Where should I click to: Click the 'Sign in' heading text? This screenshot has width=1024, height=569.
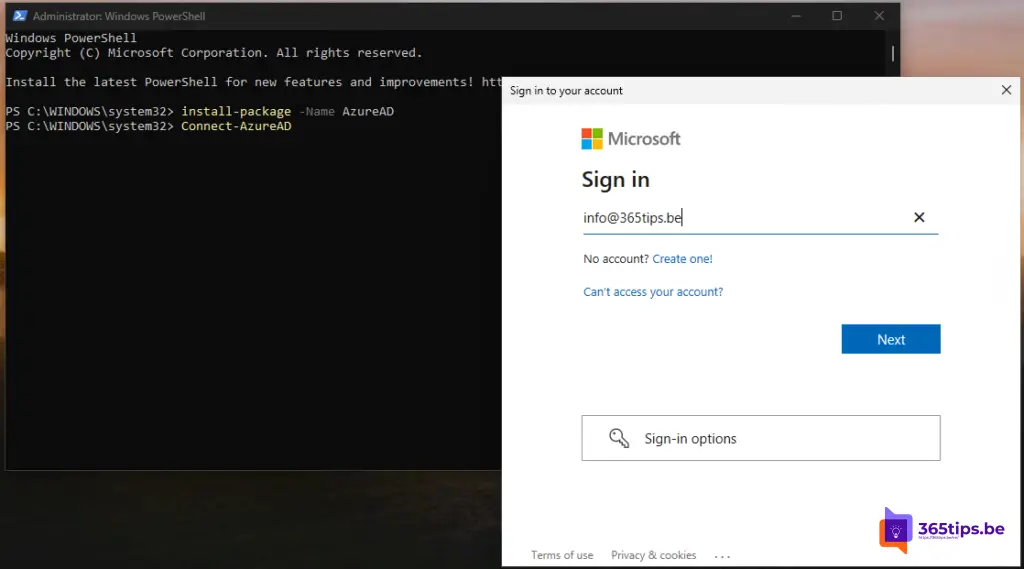615,180
